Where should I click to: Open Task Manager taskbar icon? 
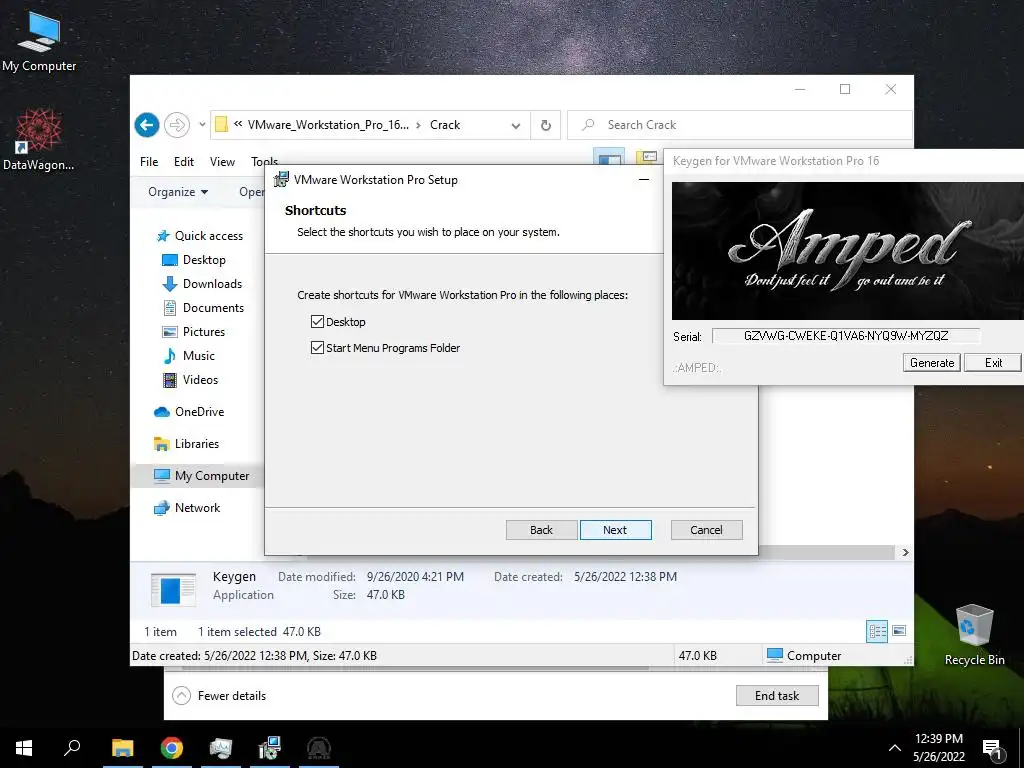[221, 748]
